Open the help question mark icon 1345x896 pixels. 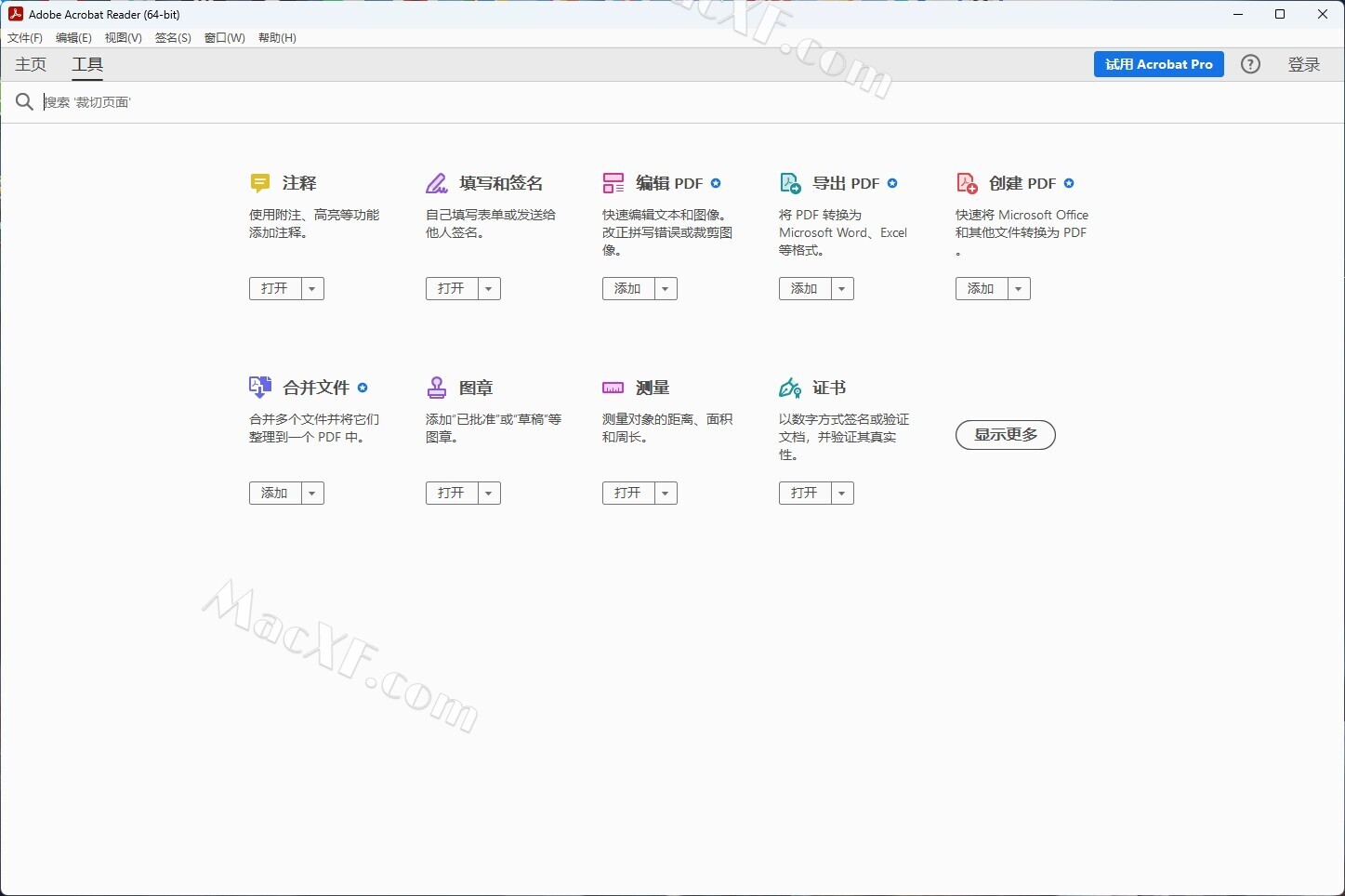(1251, 64)
